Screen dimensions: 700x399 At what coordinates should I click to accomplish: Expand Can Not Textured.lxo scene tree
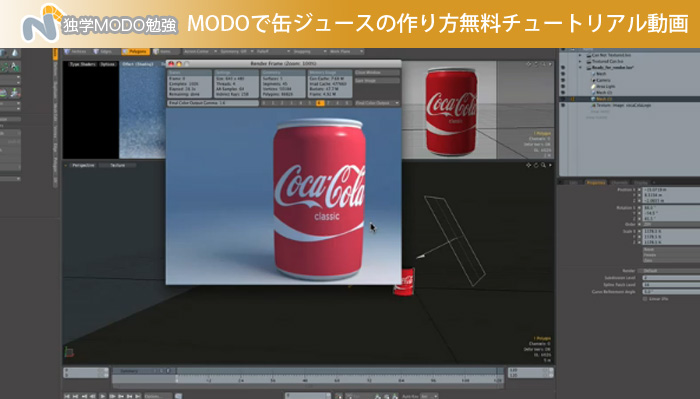pyautogui.click(x=580, y=55)
